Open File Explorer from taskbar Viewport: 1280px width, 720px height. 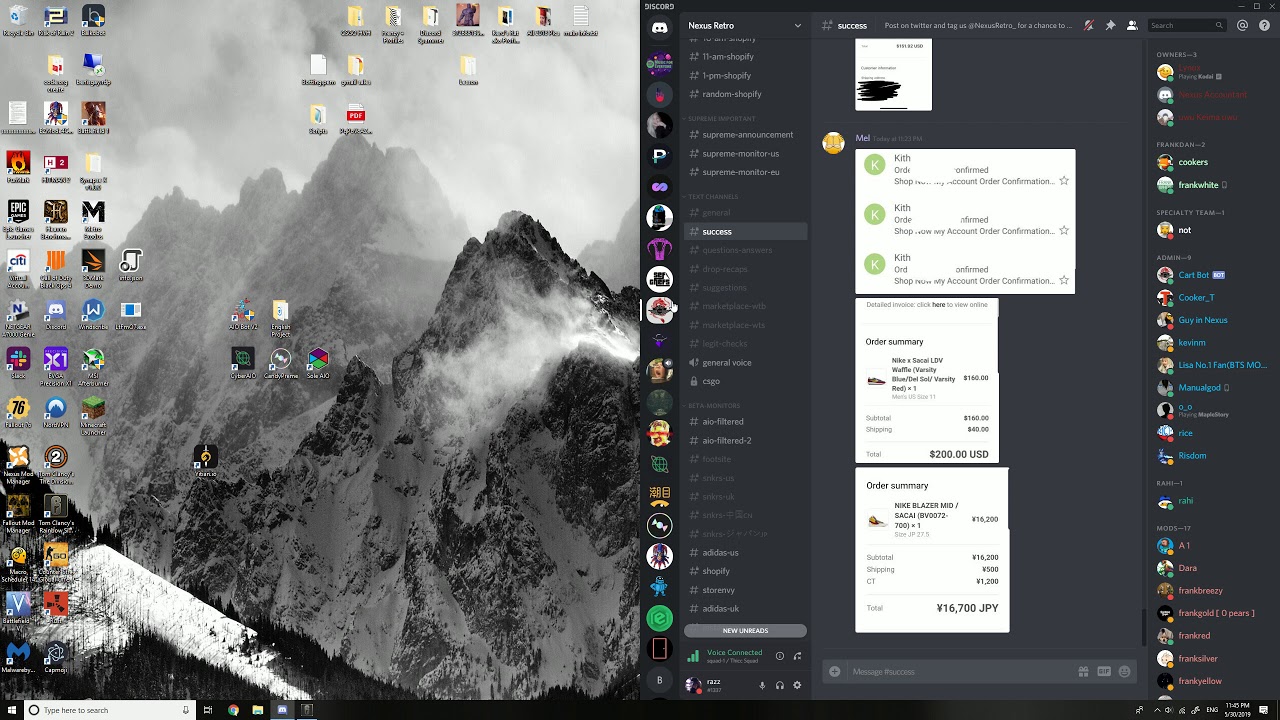coord(258,710)
